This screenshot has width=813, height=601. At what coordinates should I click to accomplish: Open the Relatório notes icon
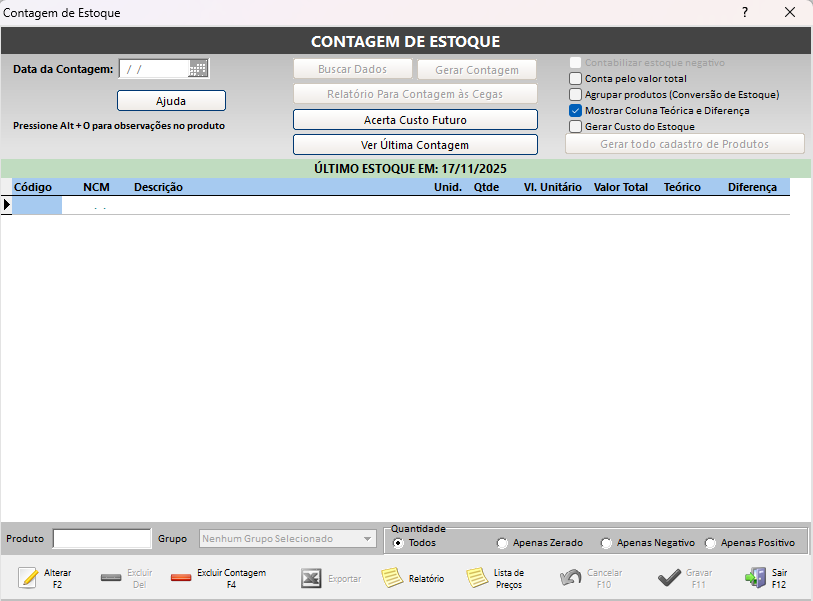(x=392, y=578)
